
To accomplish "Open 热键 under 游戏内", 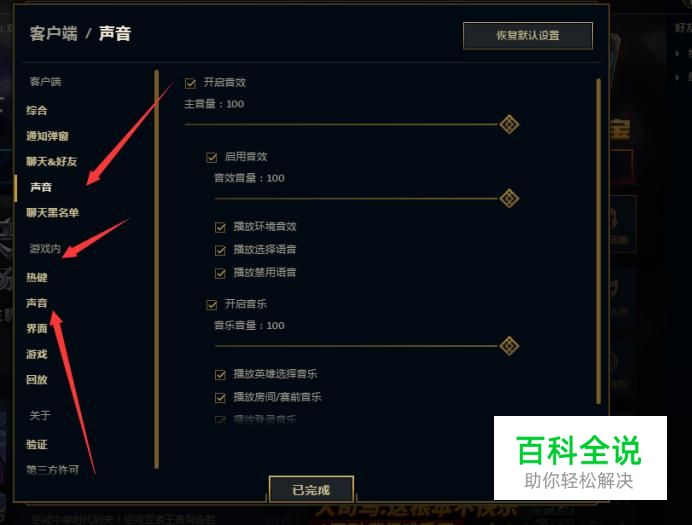I will pyautogui.click(x=37, y=278).
